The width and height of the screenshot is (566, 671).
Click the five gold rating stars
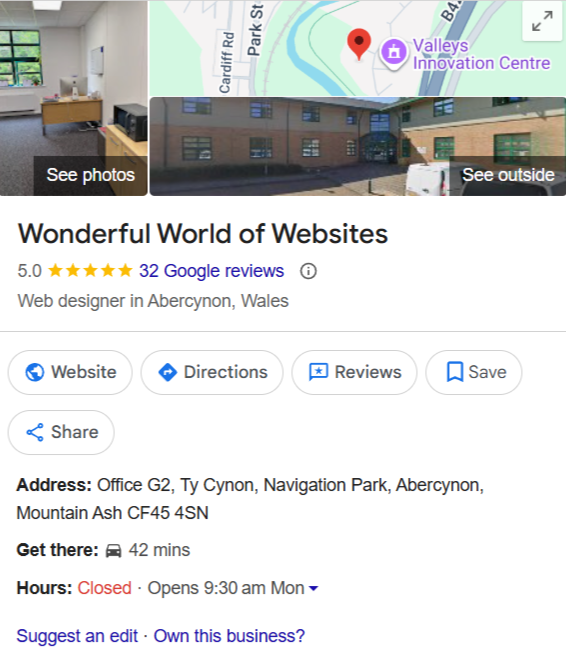pyautogui.click(x=90, y=270)
